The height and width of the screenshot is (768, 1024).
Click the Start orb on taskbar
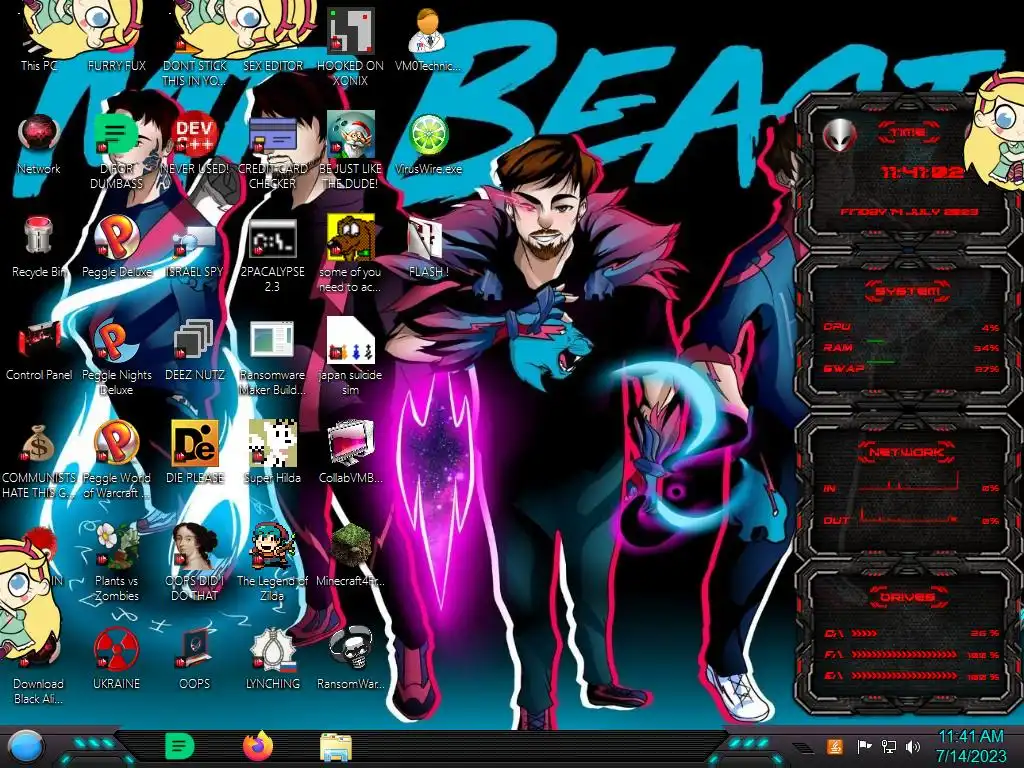click(27, 746)
